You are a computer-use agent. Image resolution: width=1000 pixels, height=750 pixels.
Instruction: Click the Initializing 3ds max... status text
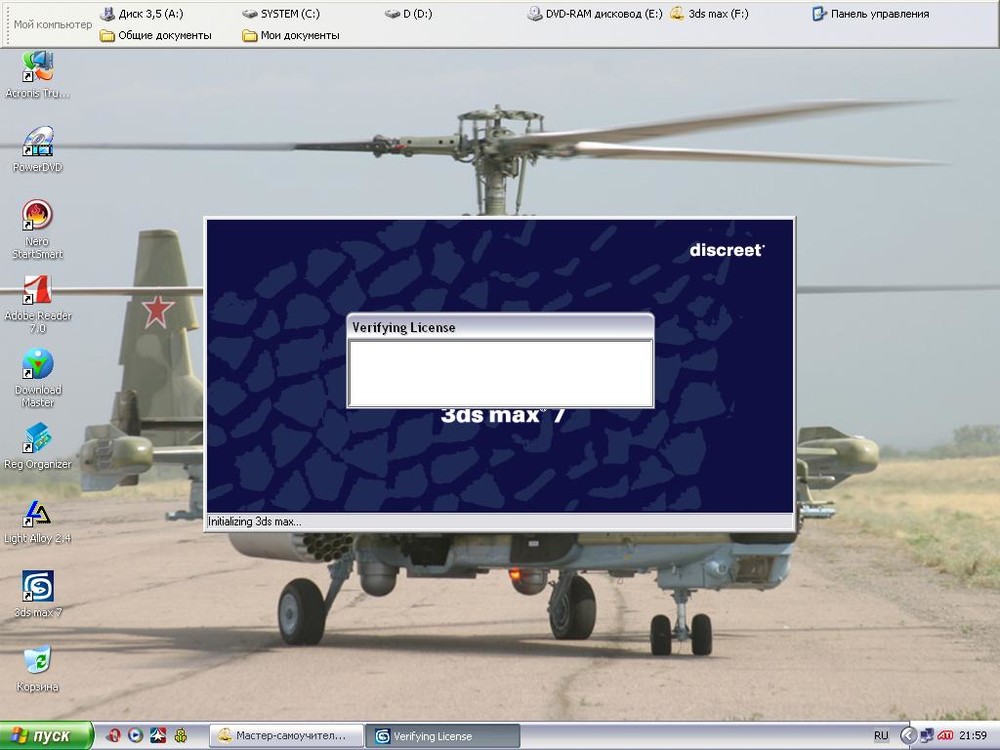[x=254, y=522]
